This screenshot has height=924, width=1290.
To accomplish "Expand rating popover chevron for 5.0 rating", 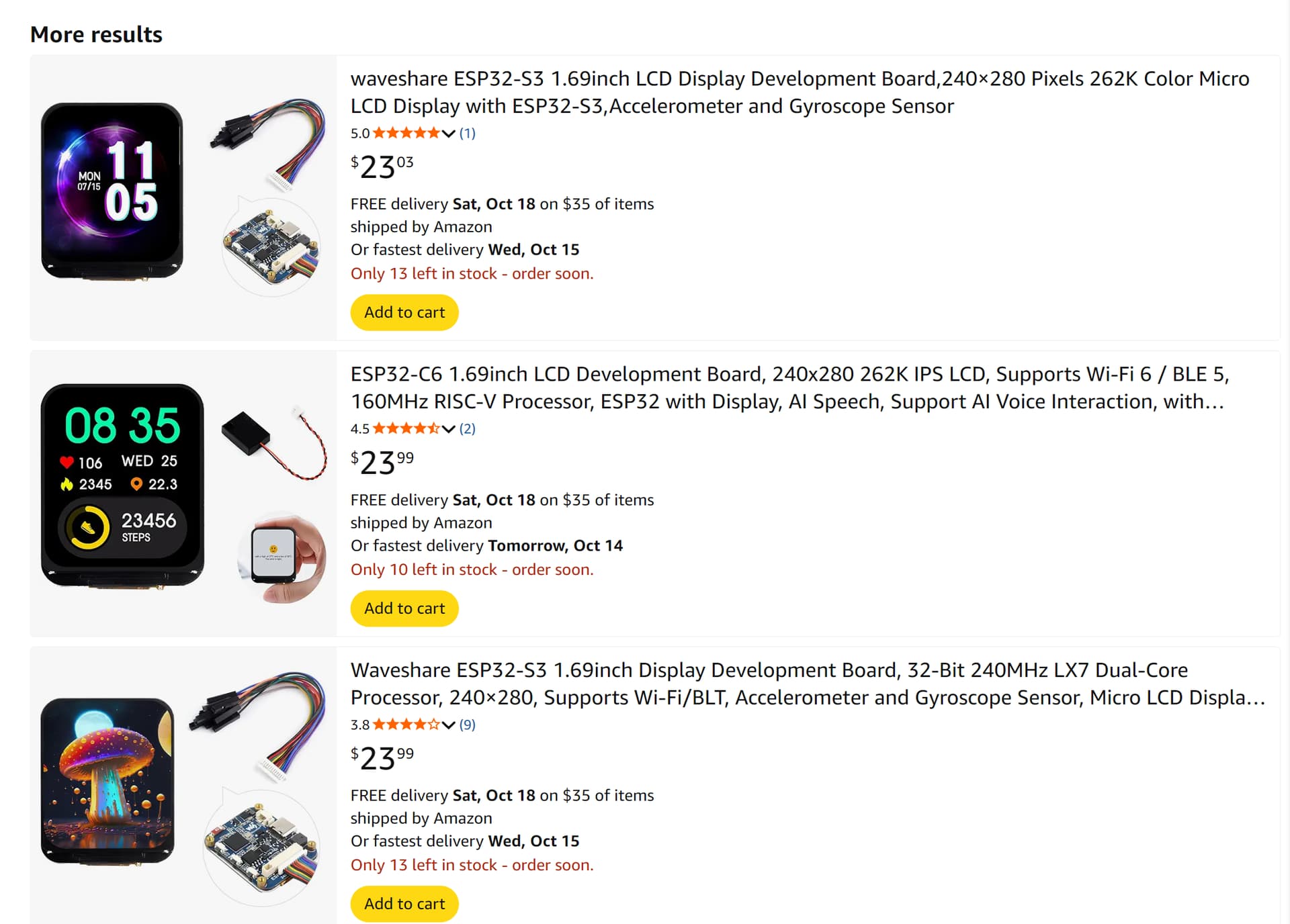I will [449, 134].
